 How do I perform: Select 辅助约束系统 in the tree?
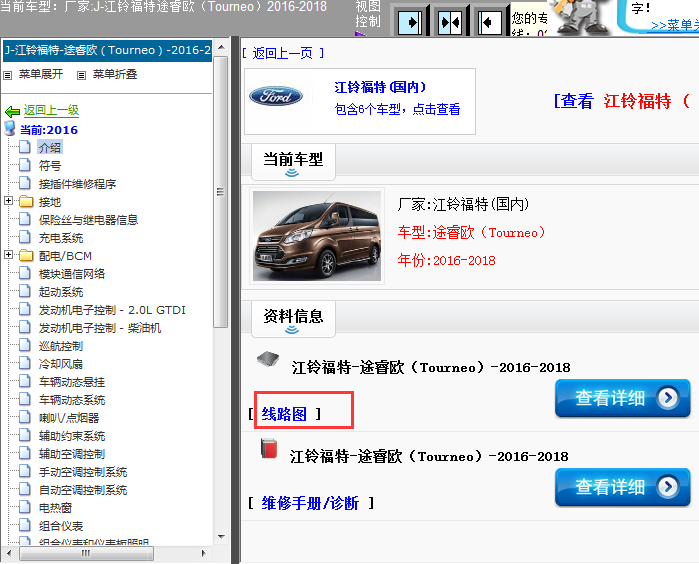72,436
